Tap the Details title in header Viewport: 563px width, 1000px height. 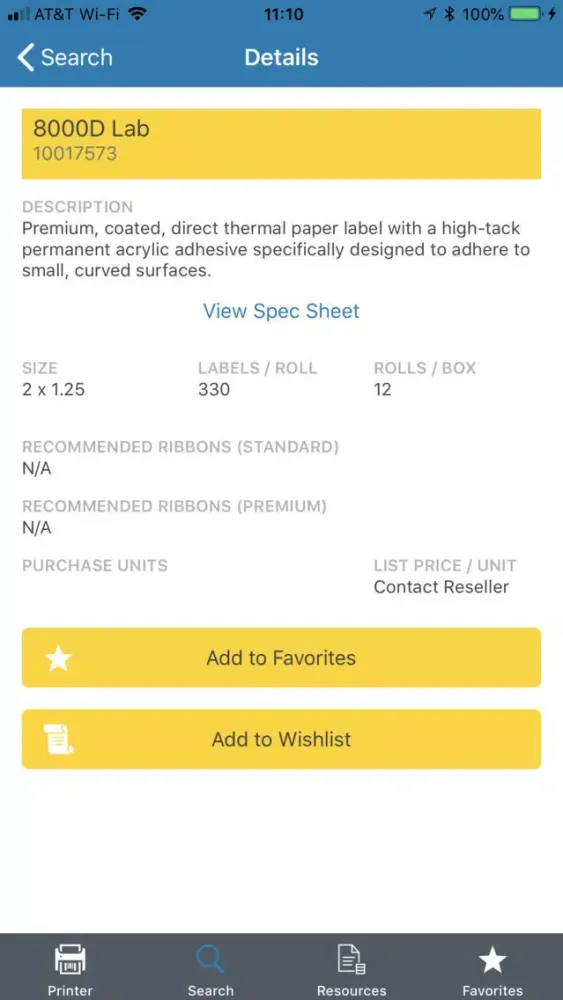(281, 57)
